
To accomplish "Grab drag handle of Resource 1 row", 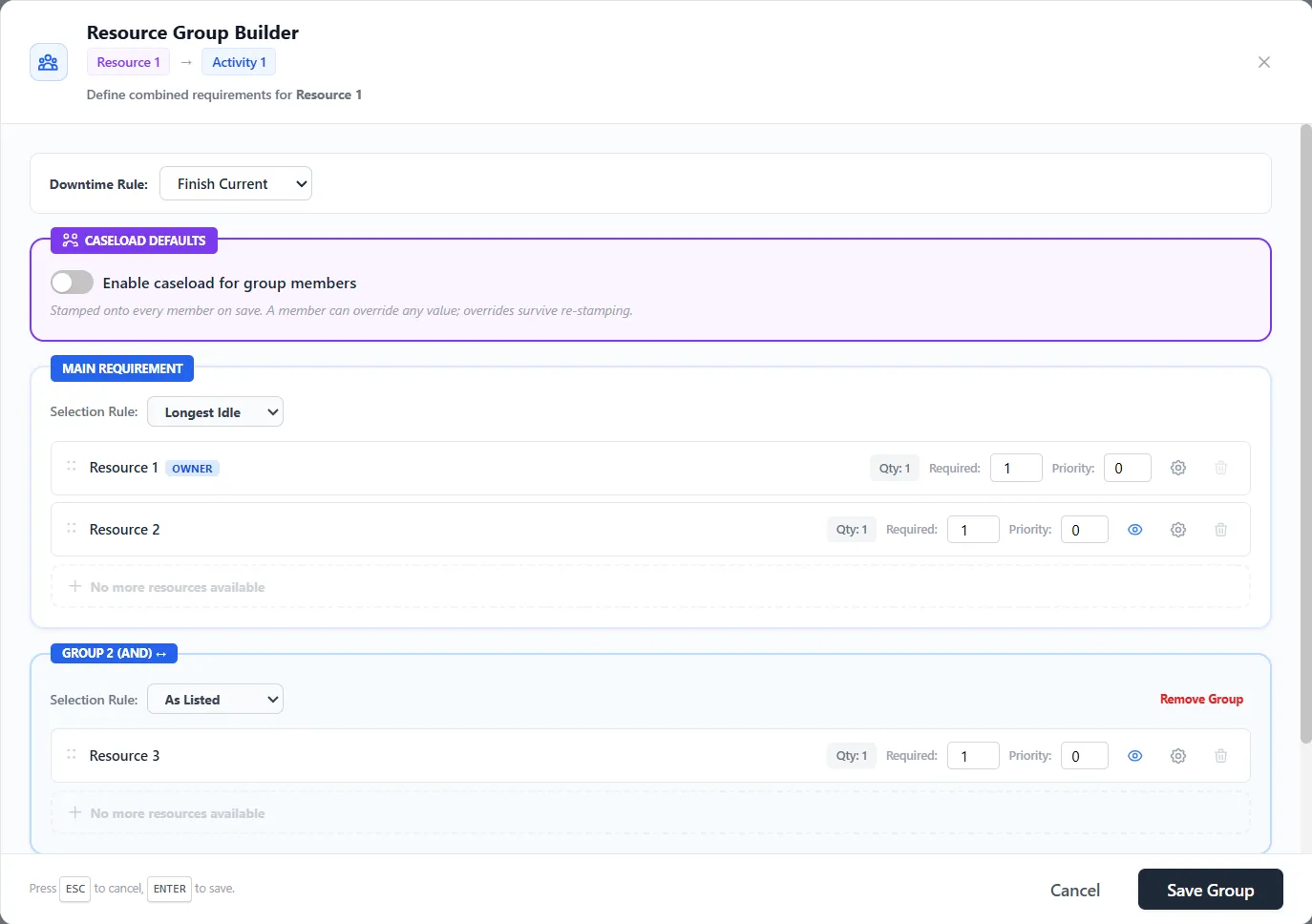I will click(x=72, y=467).
